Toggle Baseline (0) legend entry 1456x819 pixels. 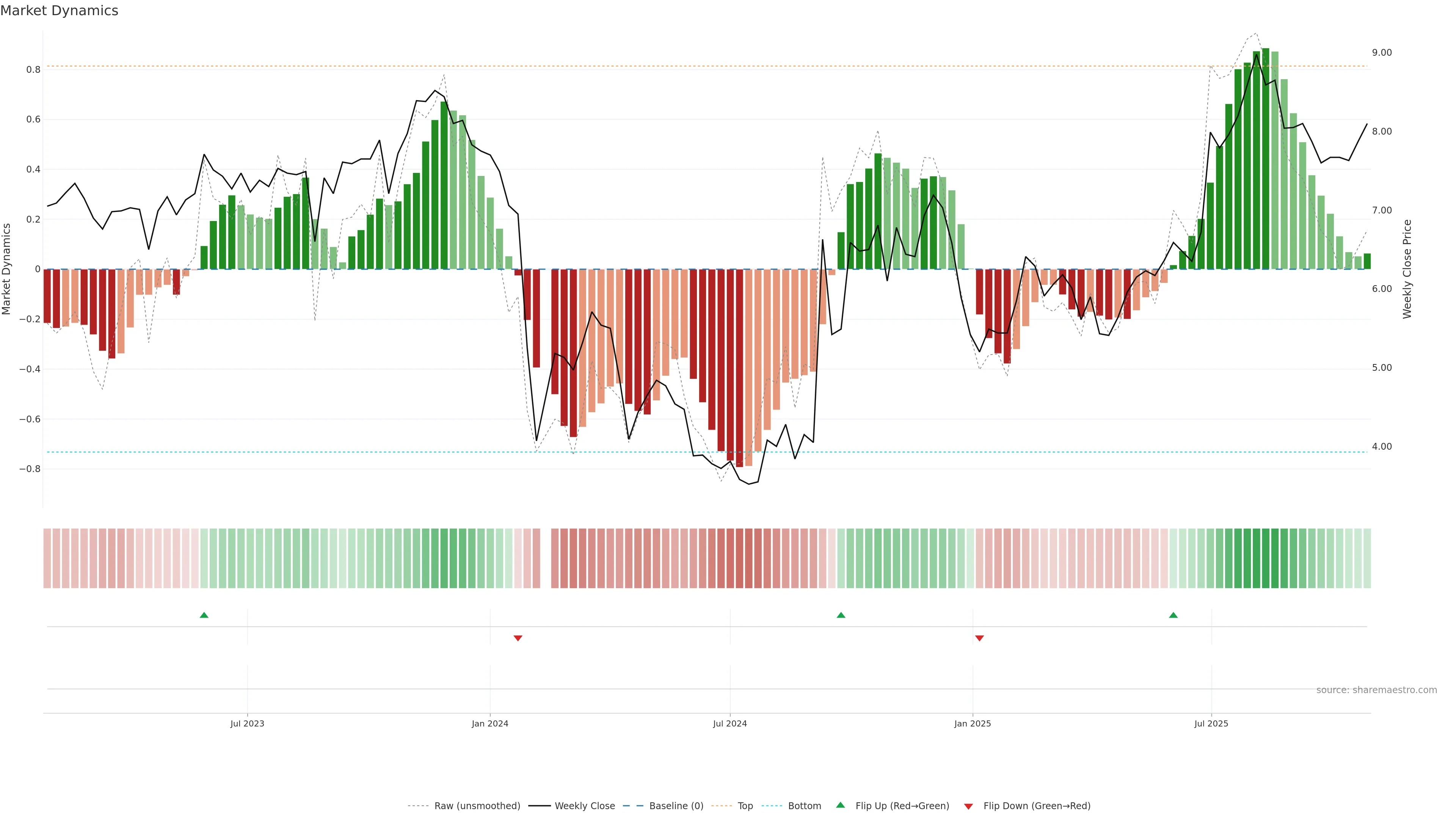click(676, 805)
